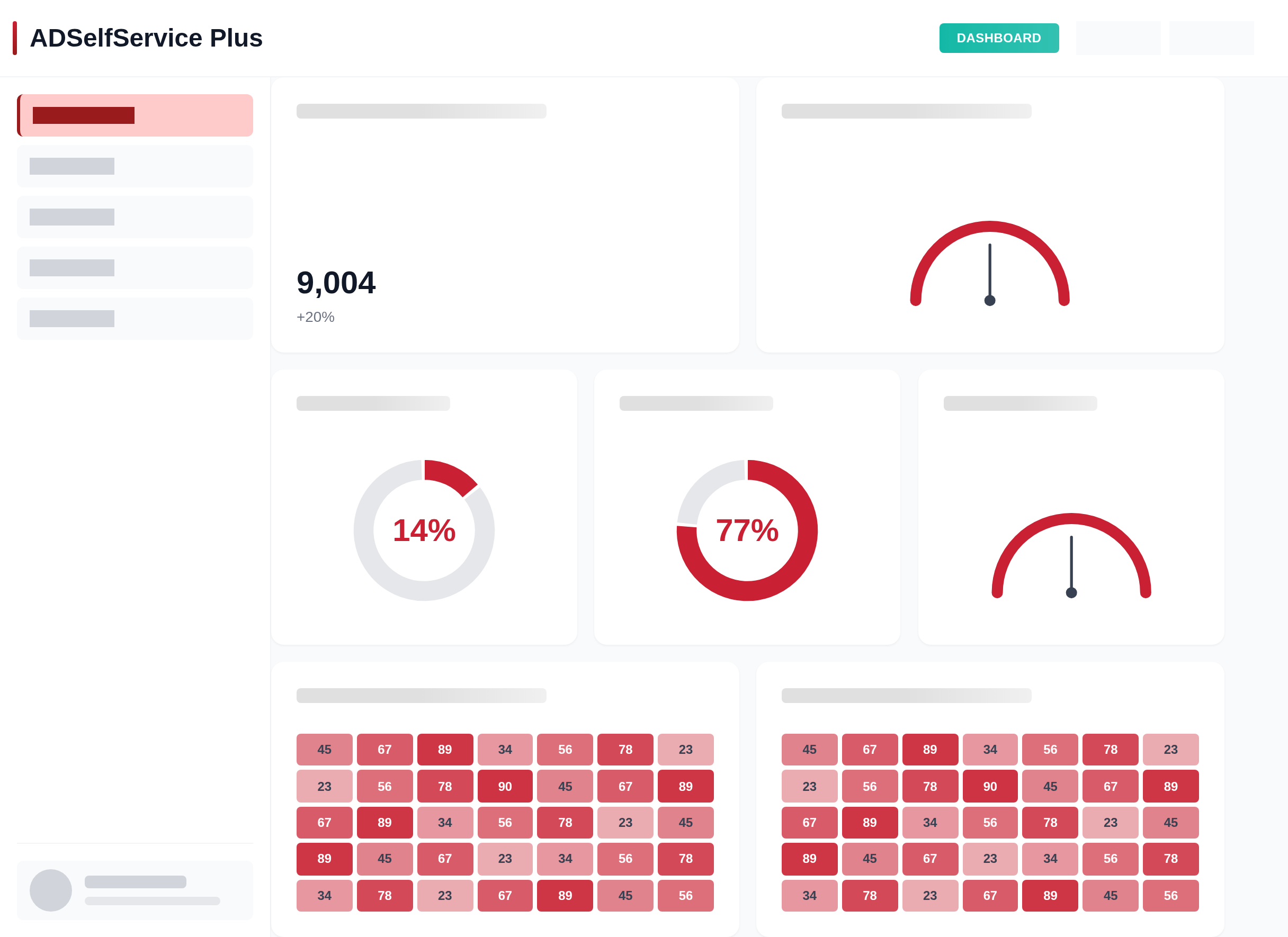Click the DASHBOARD button in the header
1288x937 pixels.
(x=998, y=38)
